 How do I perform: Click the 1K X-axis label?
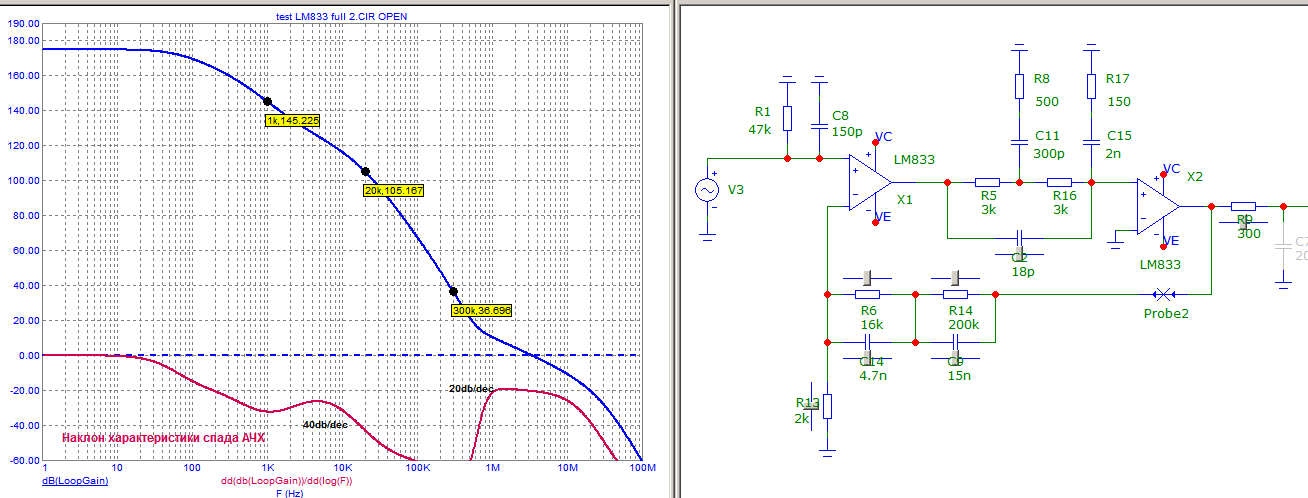(268, 468)
